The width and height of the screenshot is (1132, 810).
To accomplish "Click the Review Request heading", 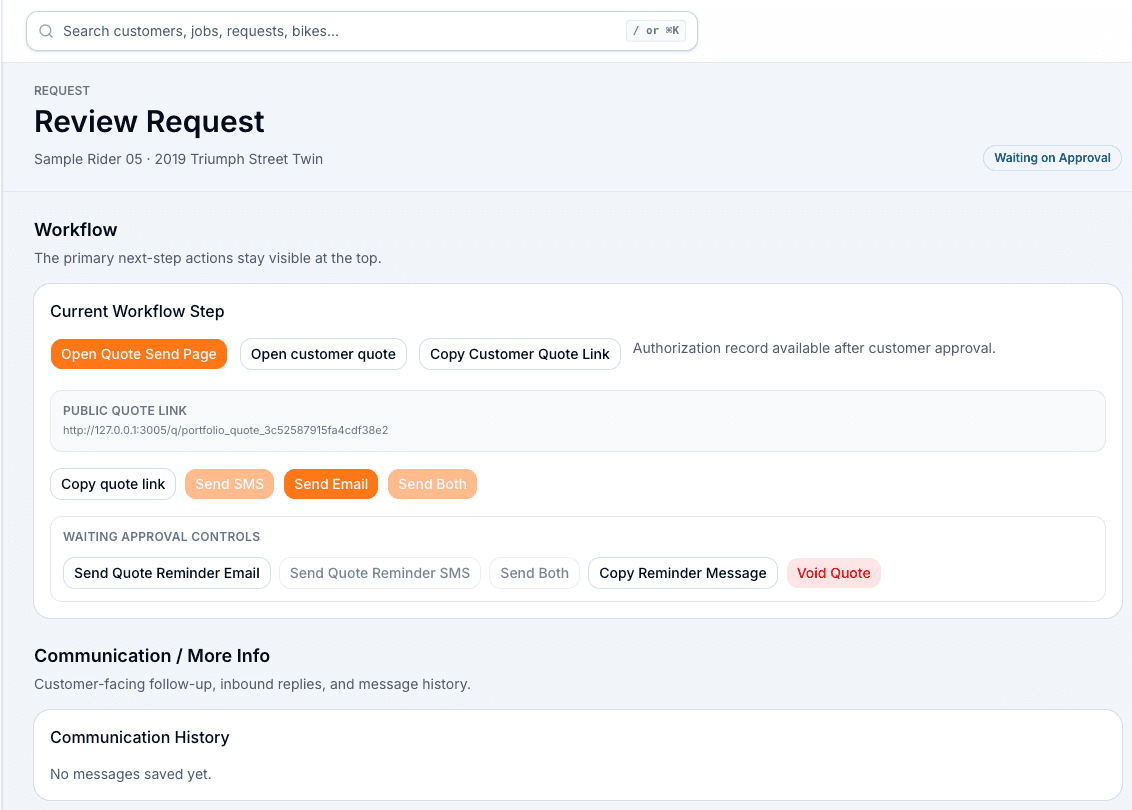I will point(149,121).
